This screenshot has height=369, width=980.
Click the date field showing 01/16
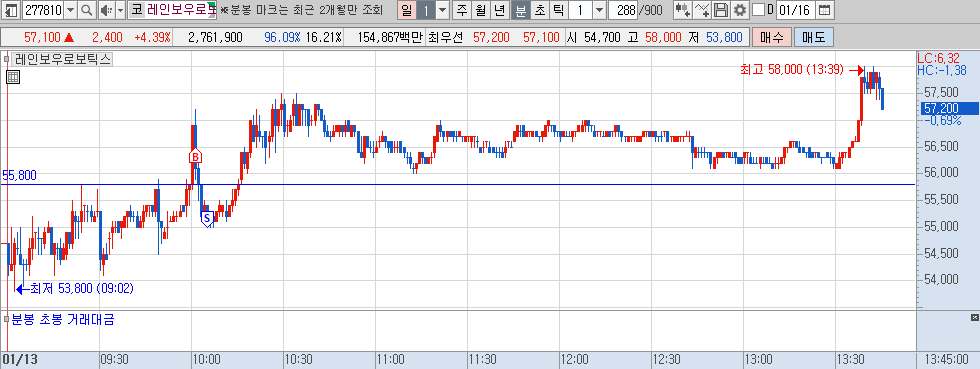pyautogui.click(x=795, y=10)
